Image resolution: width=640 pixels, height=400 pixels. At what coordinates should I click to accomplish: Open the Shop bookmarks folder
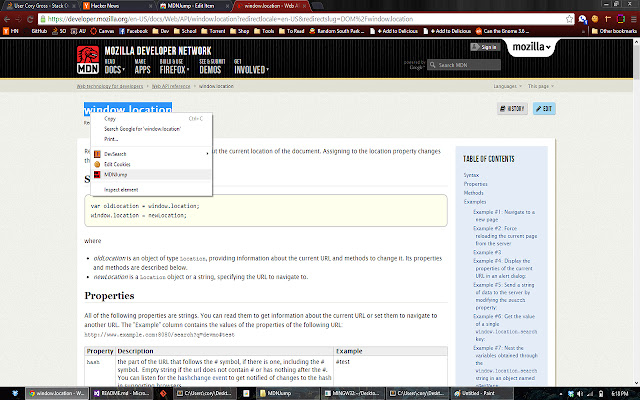pos(240,31)
